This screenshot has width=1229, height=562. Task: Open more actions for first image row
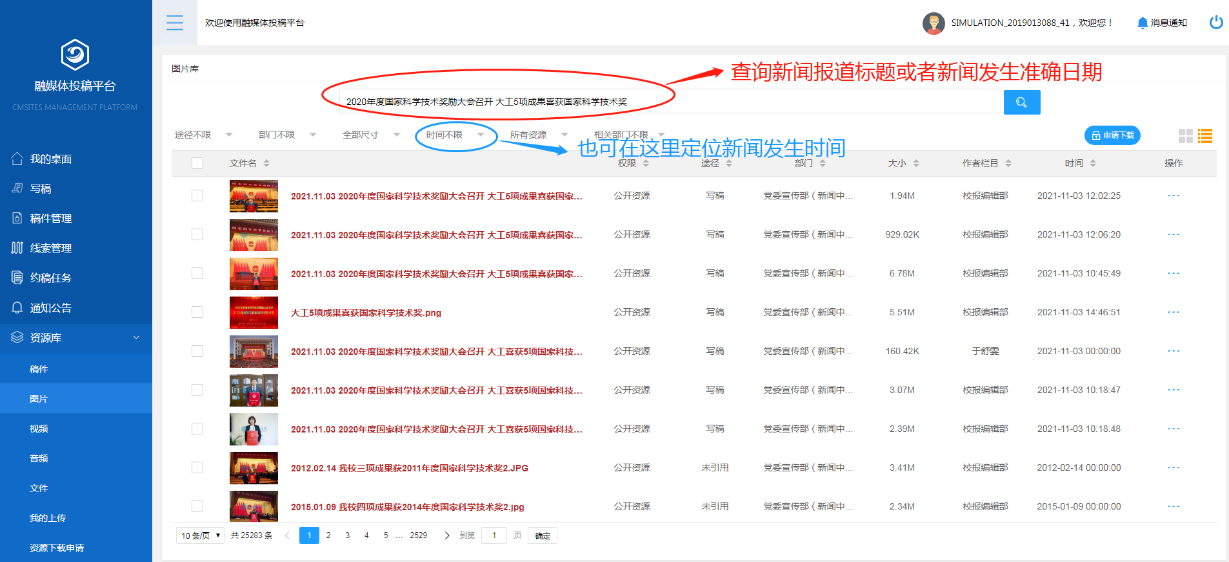point(1173,196)
